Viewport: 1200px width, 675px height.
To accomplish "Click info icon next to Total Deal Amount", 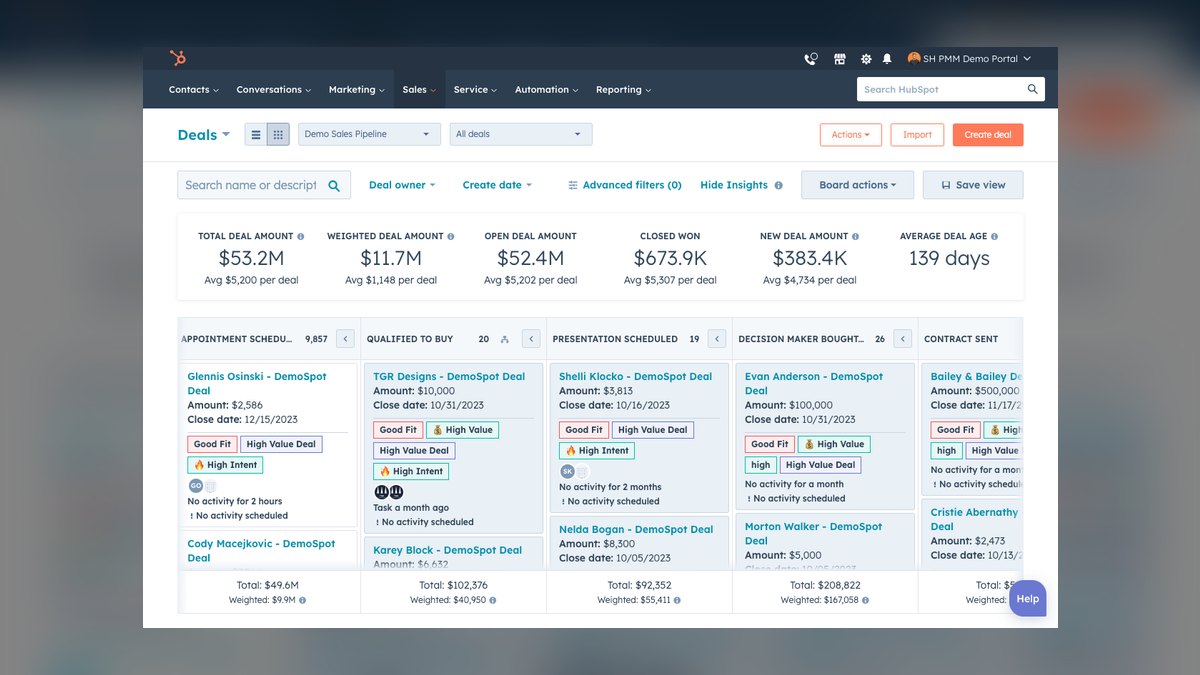I will tap(300, 236).
